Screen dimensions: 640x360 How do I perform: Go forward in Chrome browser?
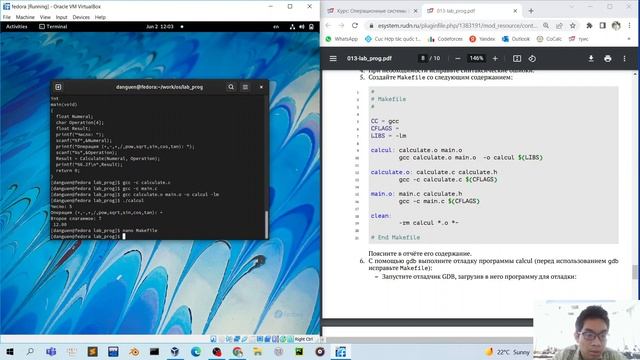(341, 25)
